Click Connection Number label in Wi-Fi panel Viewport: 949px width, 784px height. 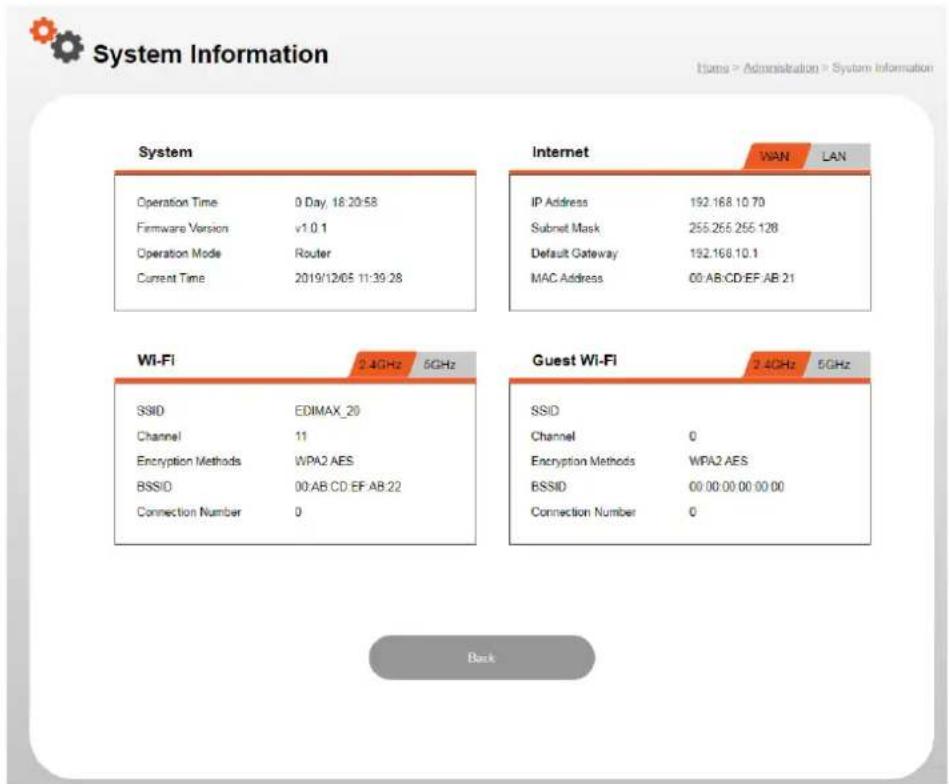(x=189, y=512)
